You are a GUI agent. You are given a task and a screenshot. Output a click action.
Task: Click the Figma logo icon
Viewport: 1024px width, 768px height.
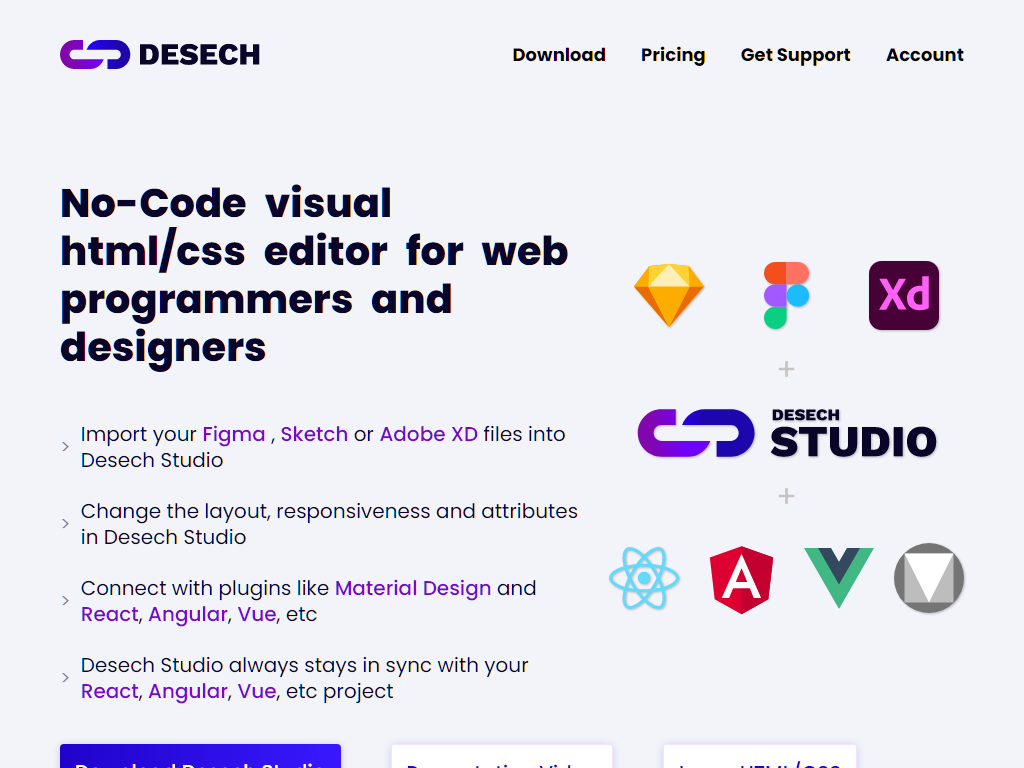tap(786, 295)
